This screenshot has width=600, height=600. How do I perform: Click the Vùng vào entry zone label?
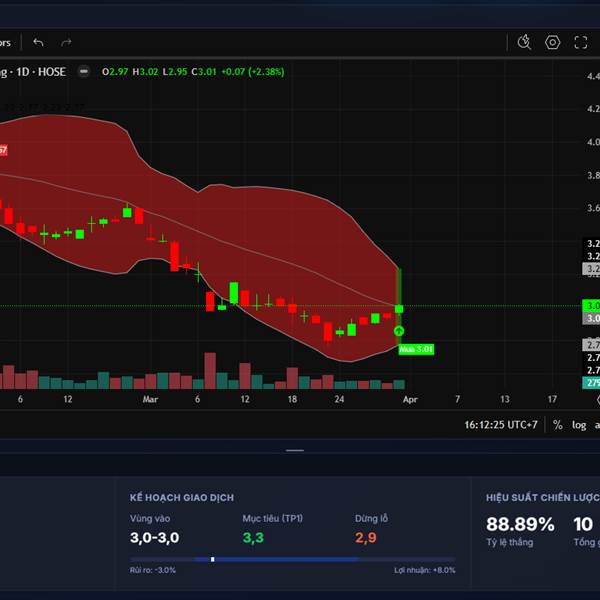(150, 518)
